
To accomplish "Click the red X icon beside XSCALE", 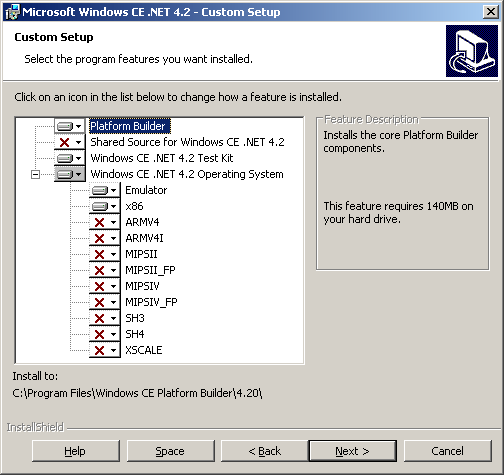I will point(99,350).
